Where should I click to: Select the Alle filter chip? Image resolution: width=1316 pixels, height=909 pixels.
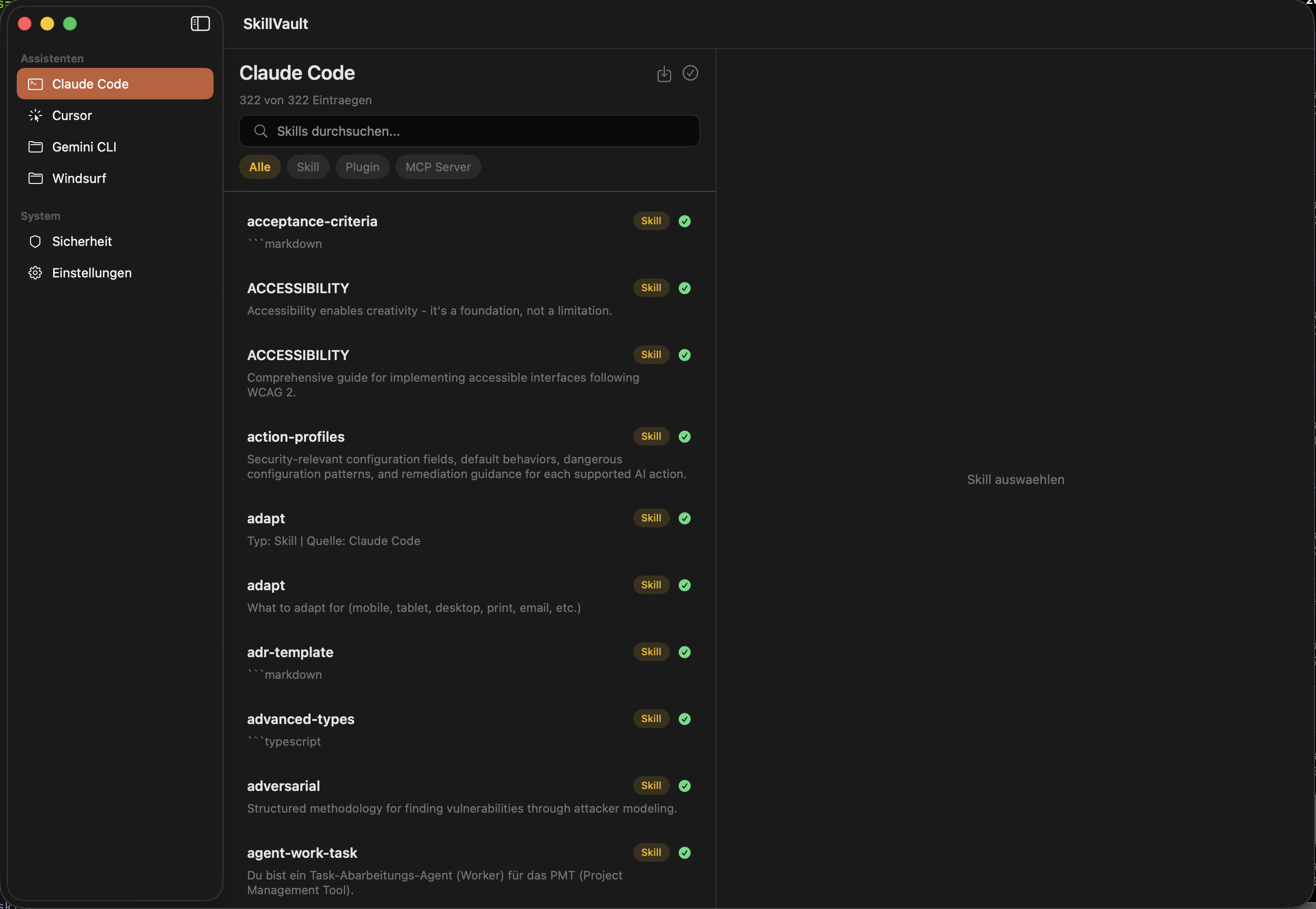coord(259,166)
